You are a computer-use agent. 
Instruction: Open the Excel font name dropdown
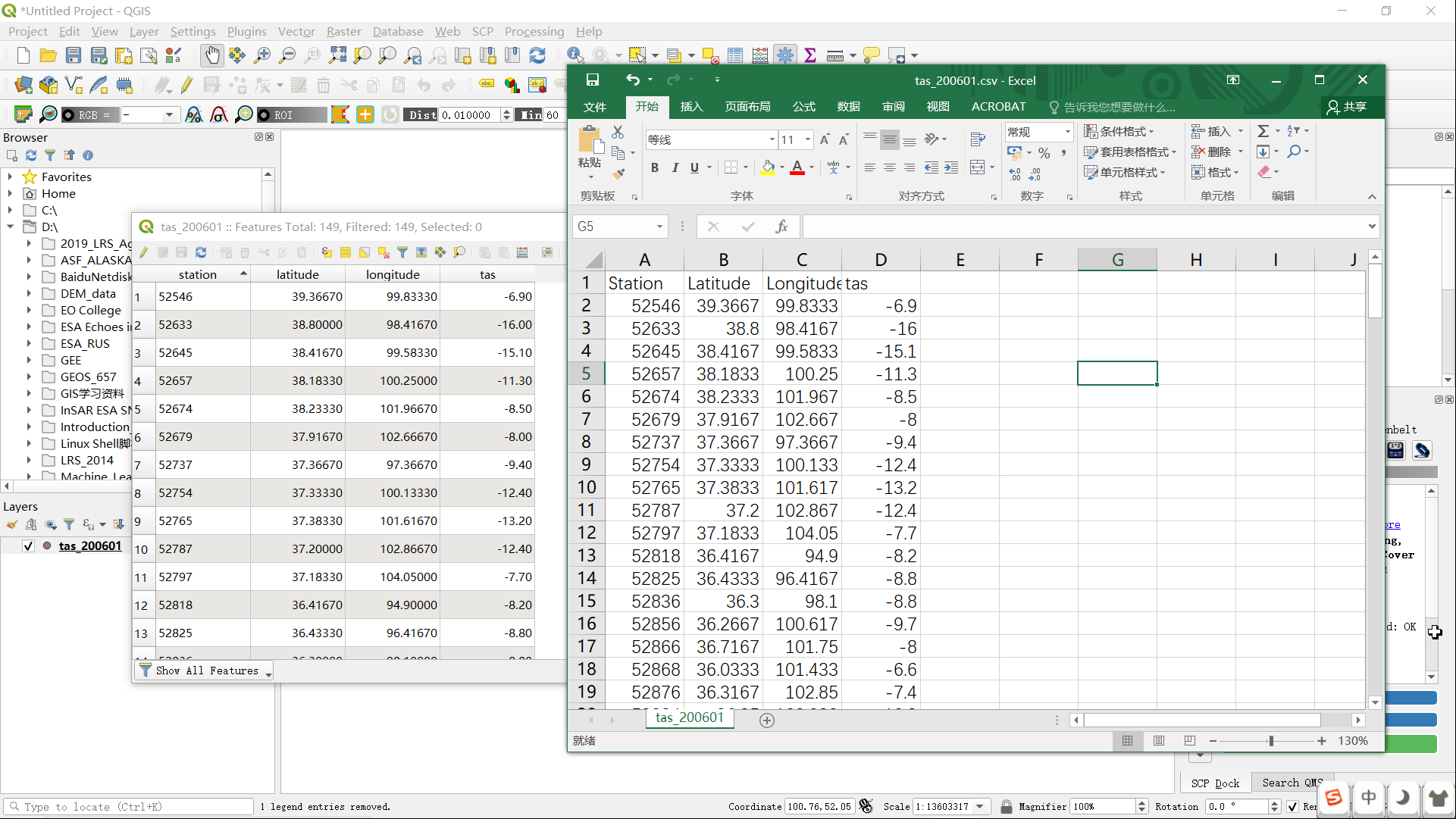772,139
